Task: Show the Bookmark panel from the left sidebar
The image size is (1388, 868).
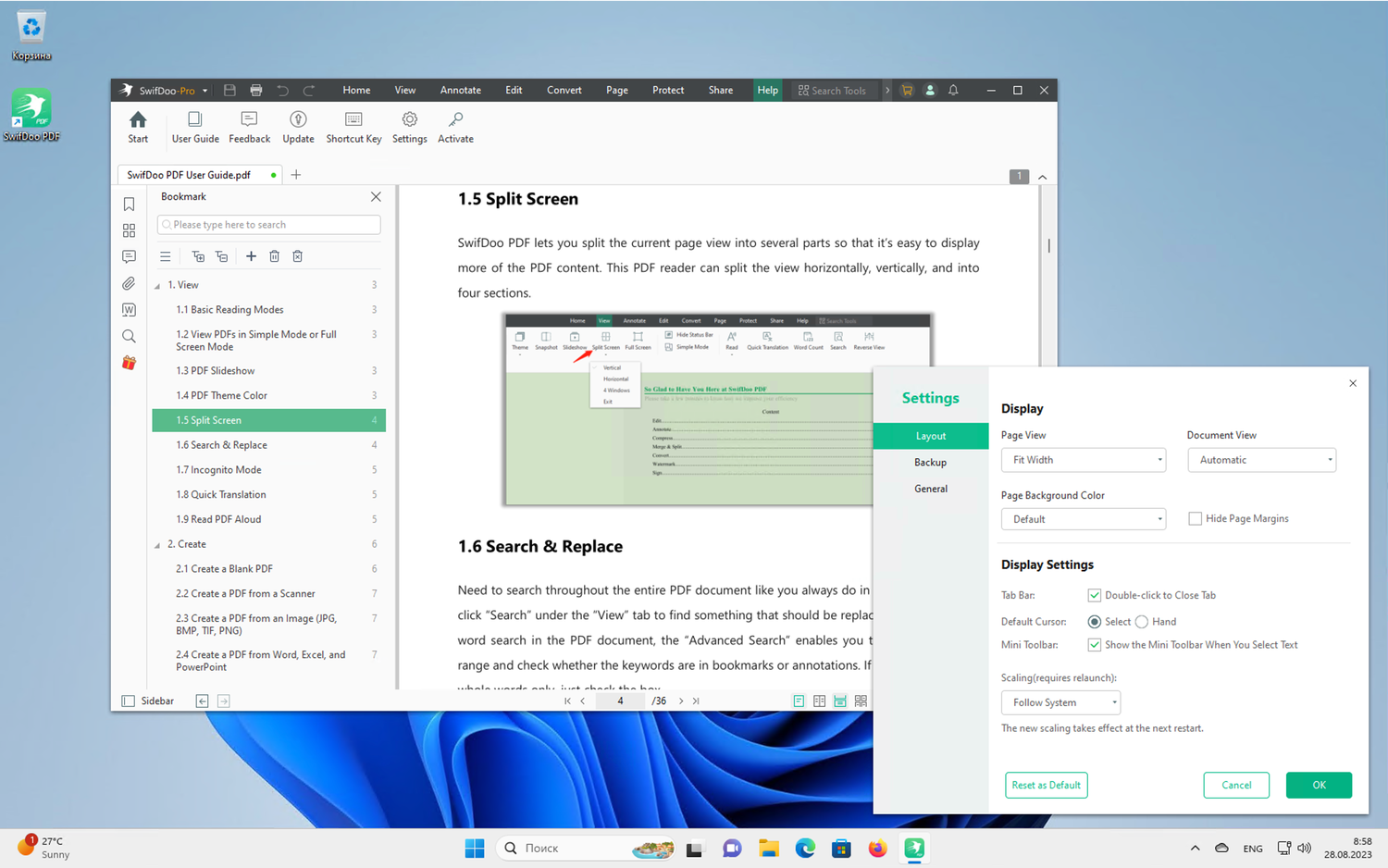Action: [x=129, y=204]
